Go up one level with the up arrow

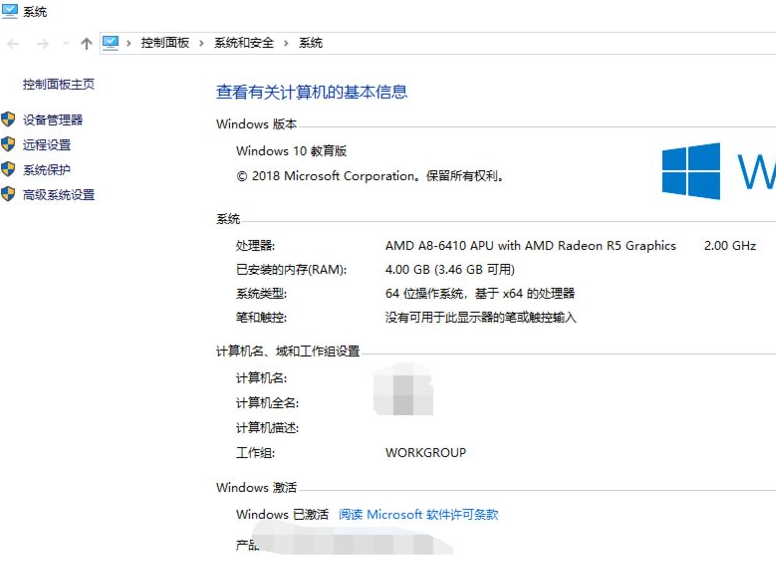click(x=86, y=43)
